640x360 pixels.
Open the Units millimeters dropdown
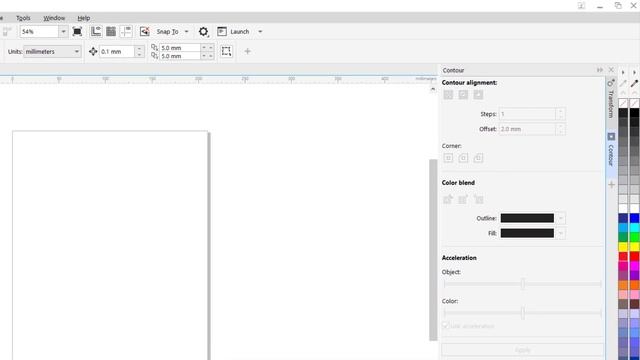click(52, 51)
